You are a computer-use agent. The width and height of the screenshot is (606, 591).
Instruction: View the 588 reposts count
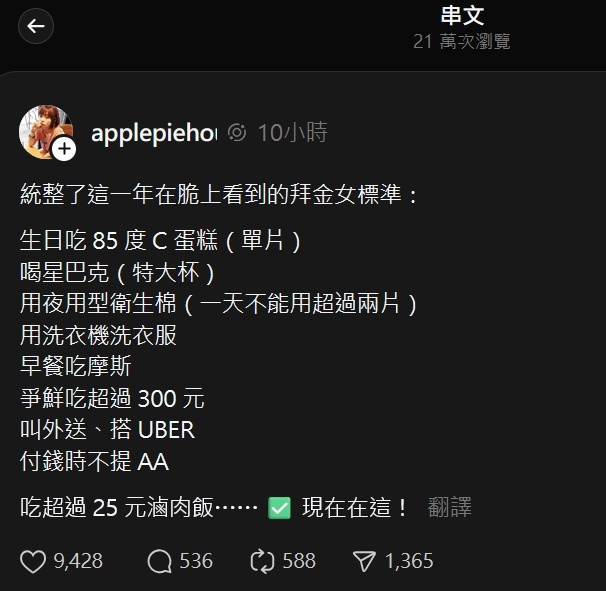pos(299,561)
